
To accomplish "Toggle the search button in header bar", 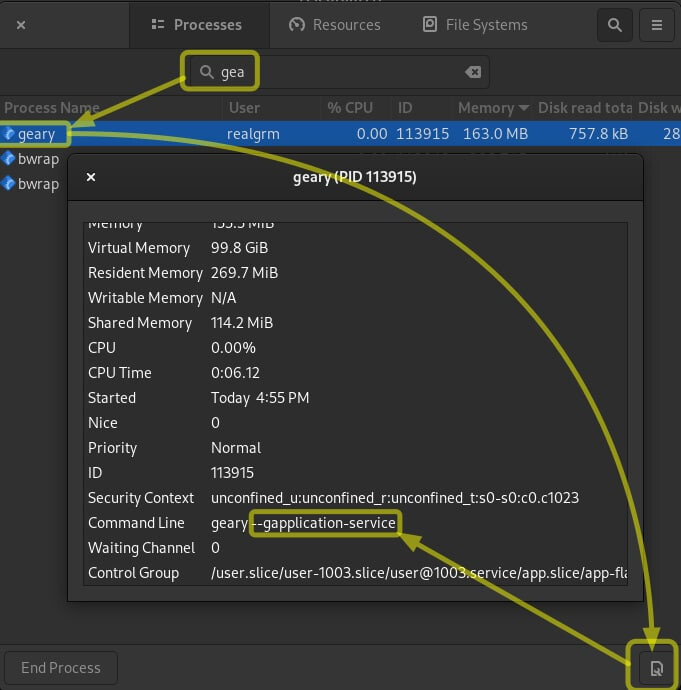I will pyautogui.click(x=615, y=25).
